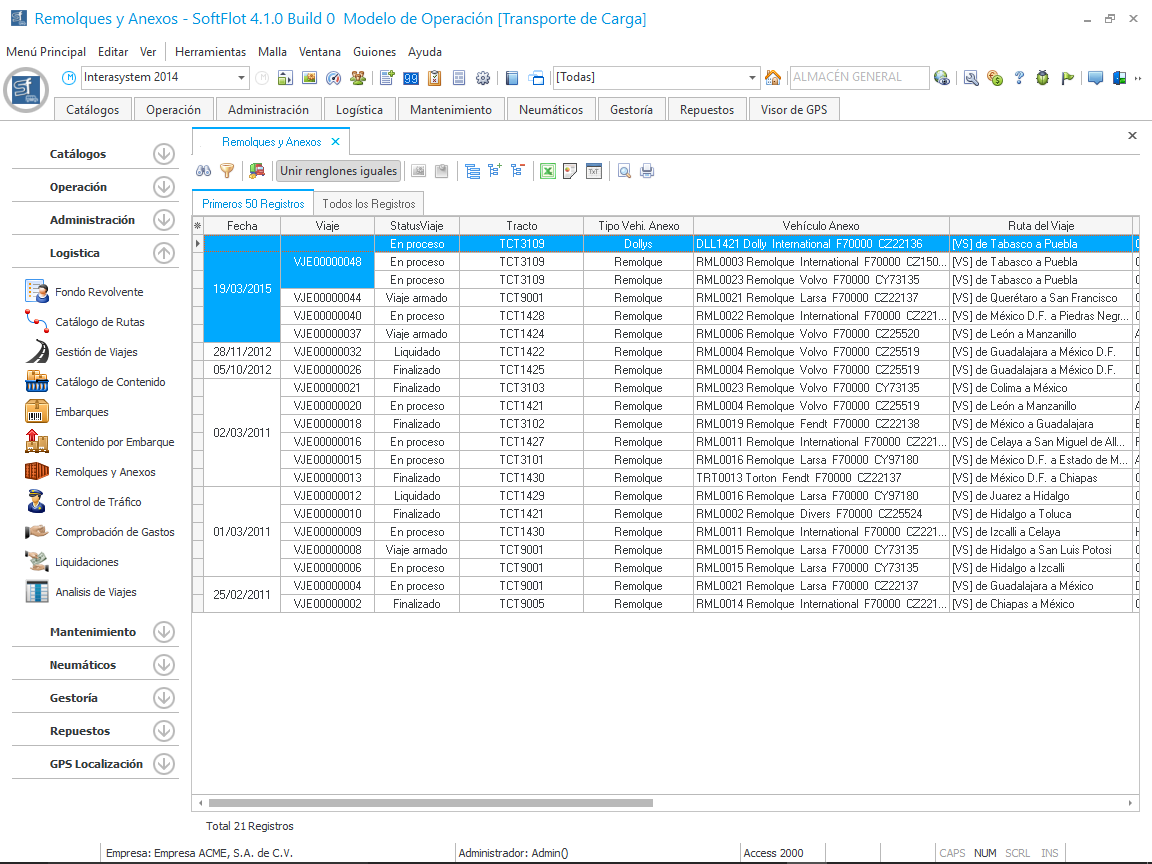Screen dimensions: 1152x864
Task: Open Gestión de Viajes in sidebar
Action: coord(96,352)
